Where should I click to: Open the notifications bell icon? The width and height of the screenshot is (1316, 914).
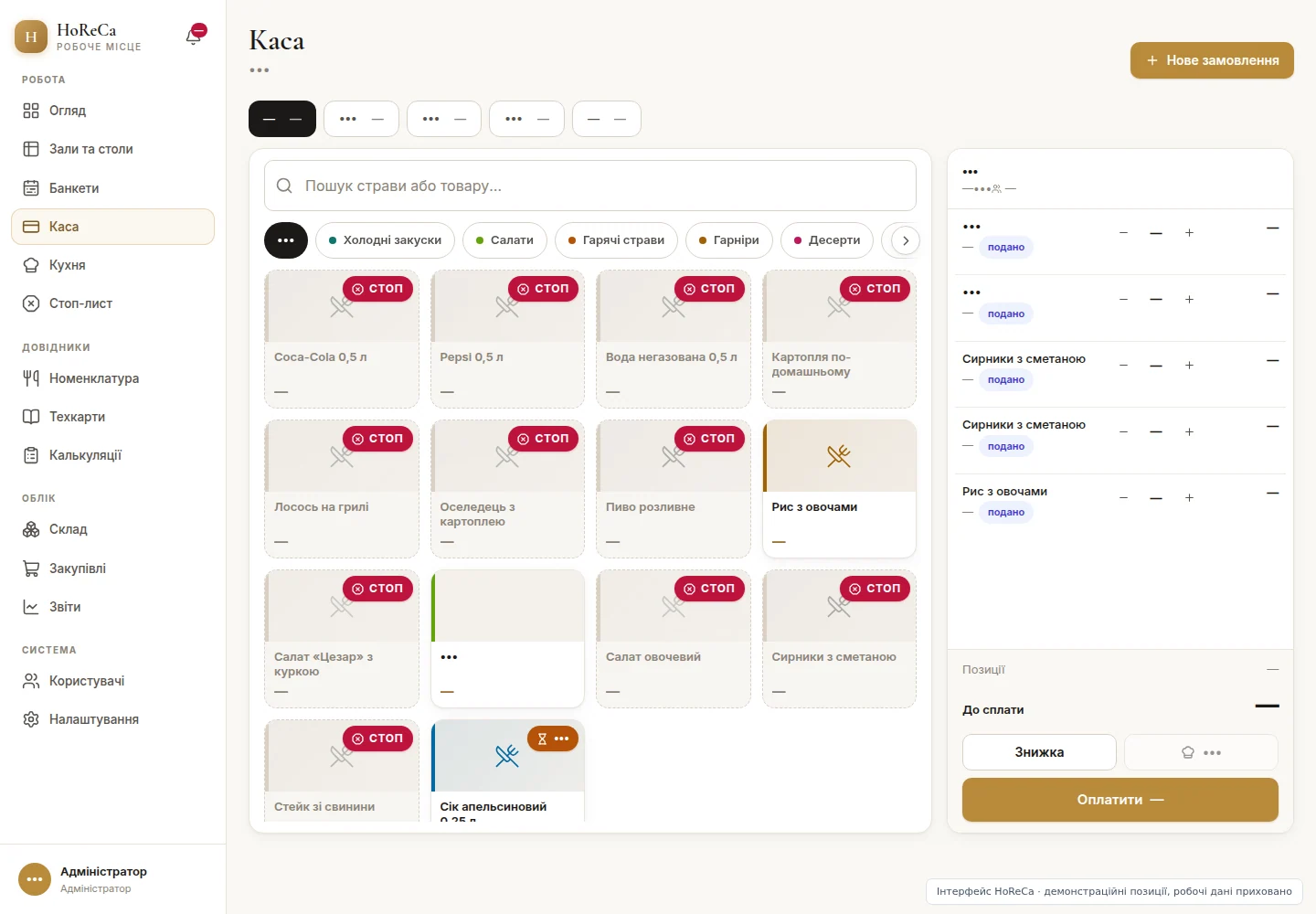point(194,37)
